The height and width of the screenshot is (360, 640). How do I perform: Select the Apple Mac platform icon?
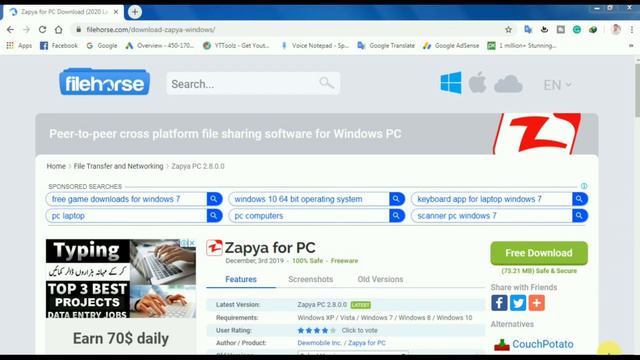tap(477, 82)
